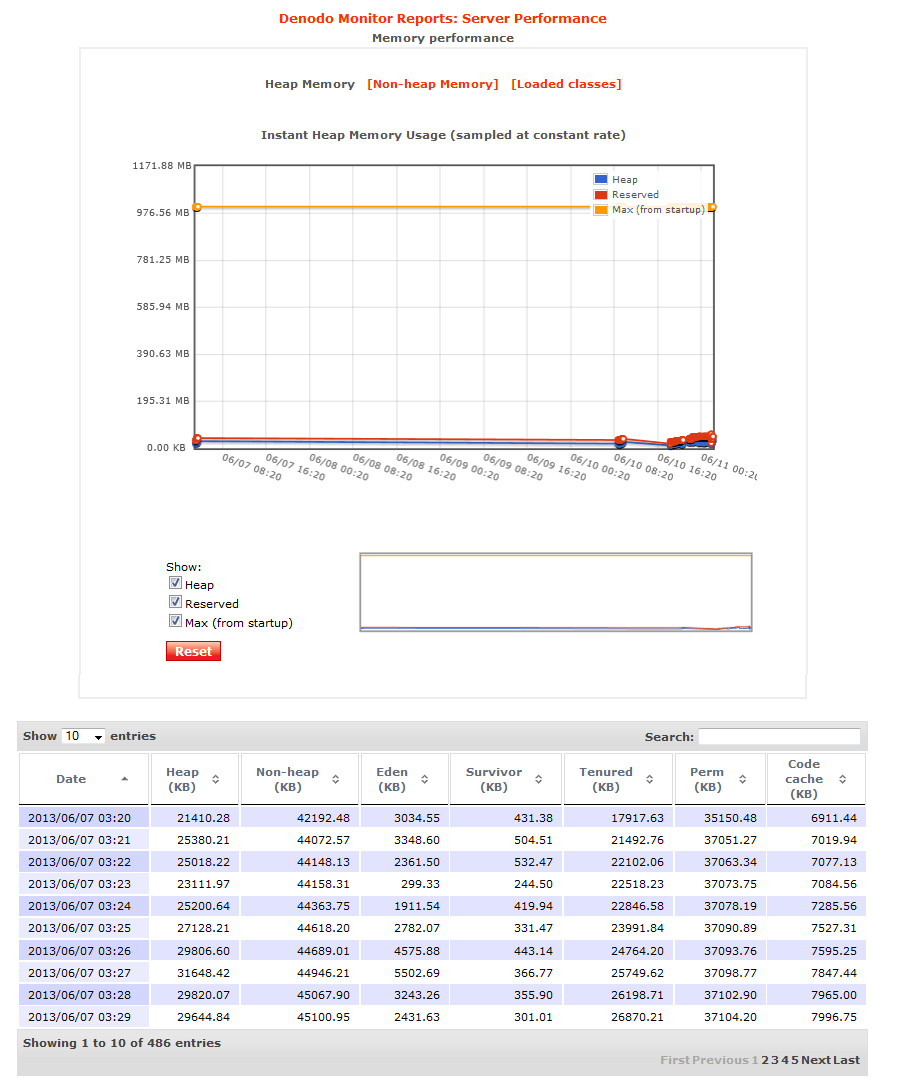The width and height of the screenshot is (917, 1089).
Task: Select row date 2013/06/07 03:28
Action: point(79,995)
